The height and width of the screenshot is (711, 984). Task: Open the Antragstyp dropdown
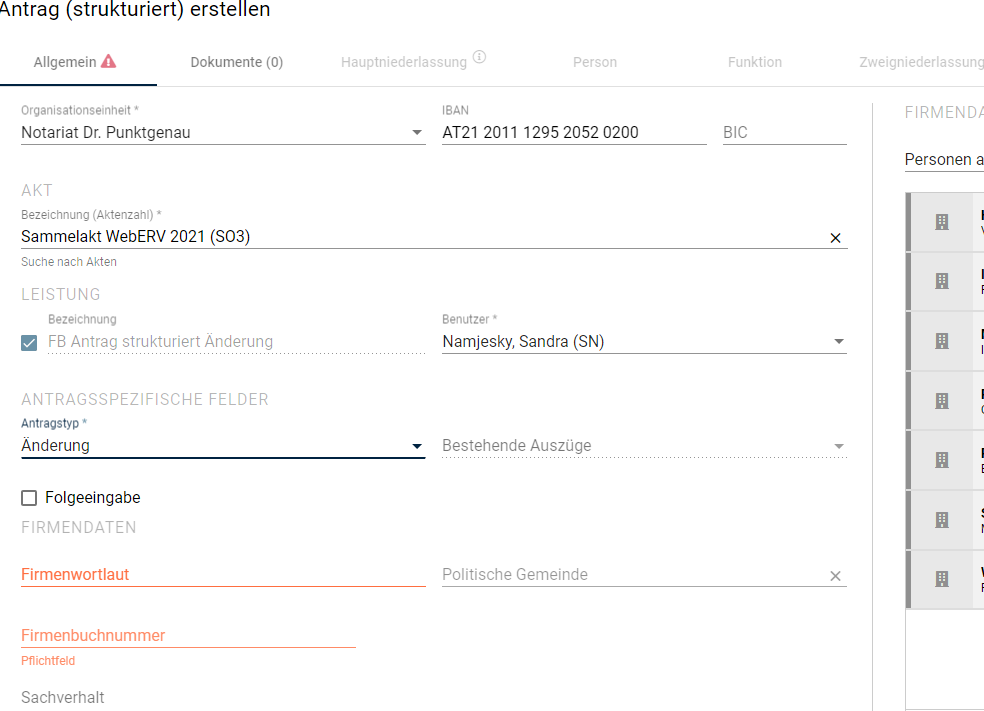pos(223,446)
